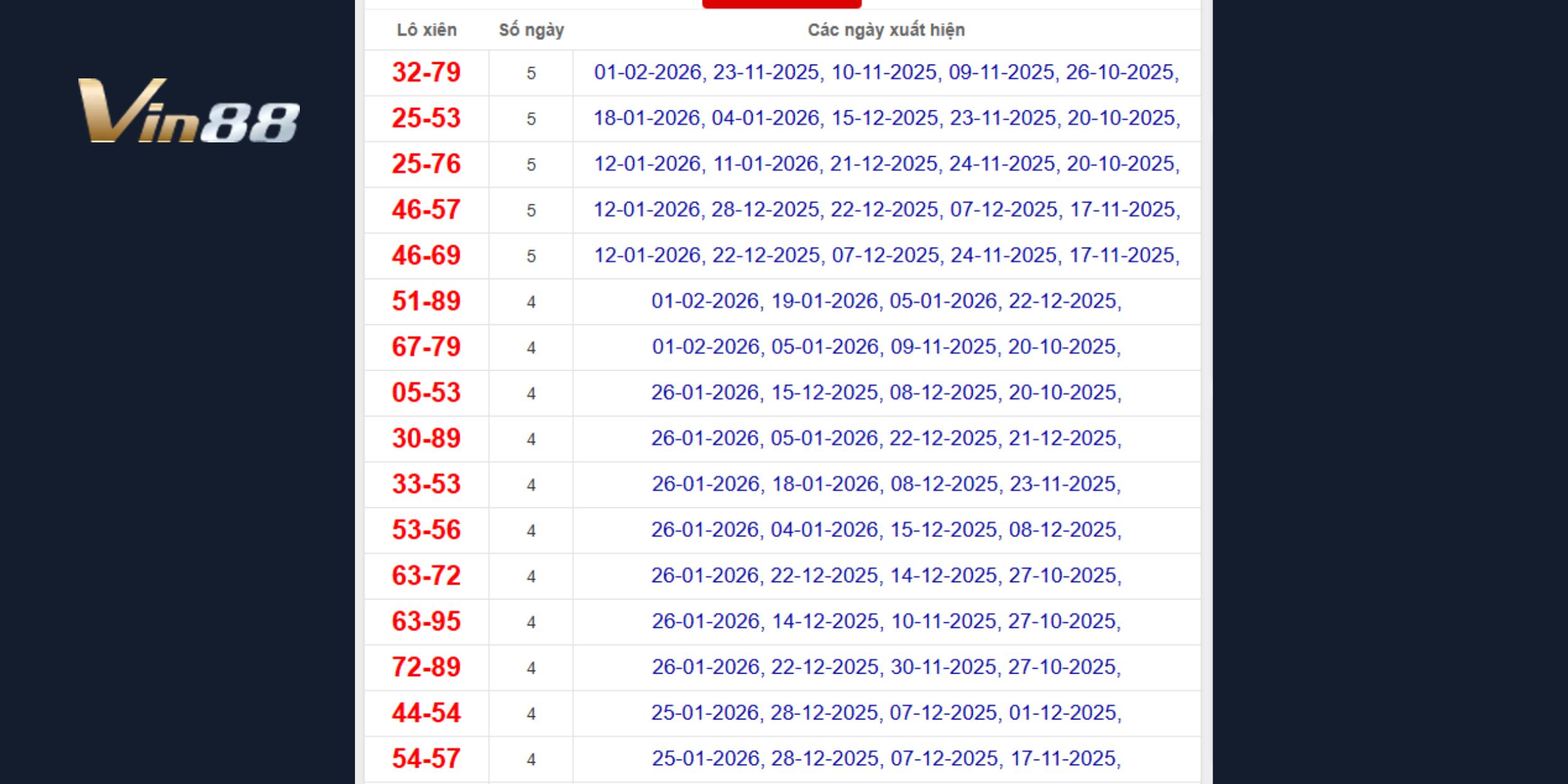Click date 17-11-2025 in the 54-57 row
Screen dimensions: 1568x784
[x=1064, y=759]
